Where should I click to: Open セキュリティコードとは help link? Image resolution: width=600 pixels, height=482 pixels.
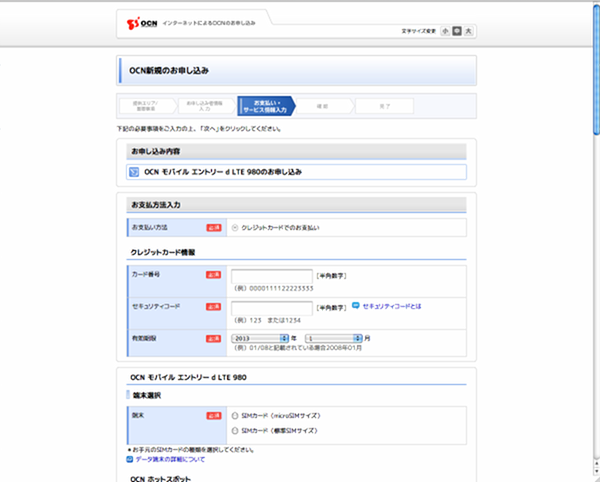392,306
